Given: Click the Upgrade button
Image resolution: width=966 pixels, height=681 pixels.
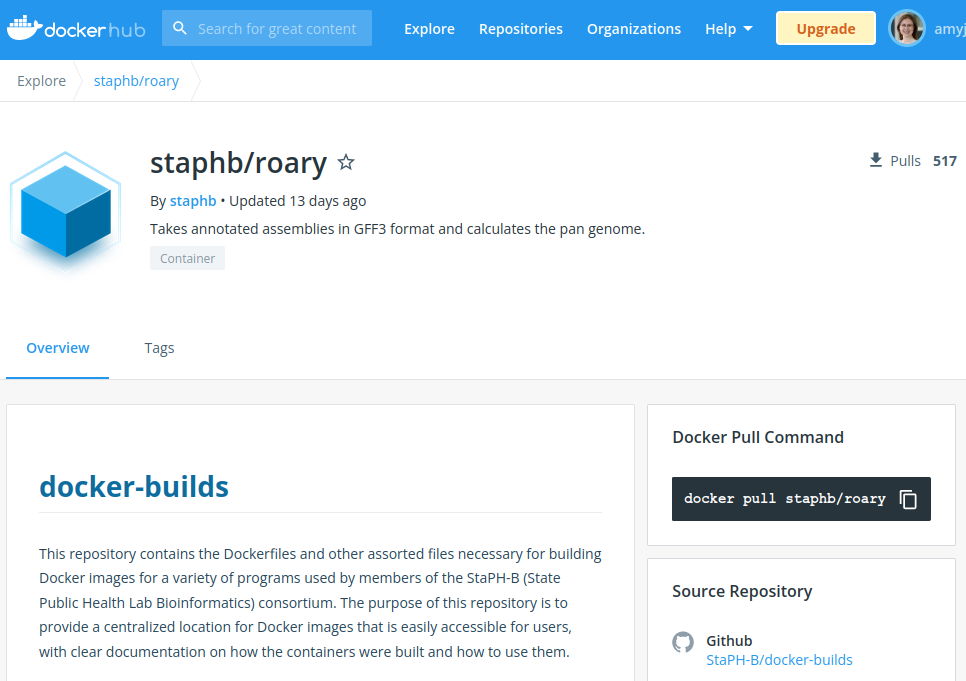Looking at the screenshot, I should 825,28.
